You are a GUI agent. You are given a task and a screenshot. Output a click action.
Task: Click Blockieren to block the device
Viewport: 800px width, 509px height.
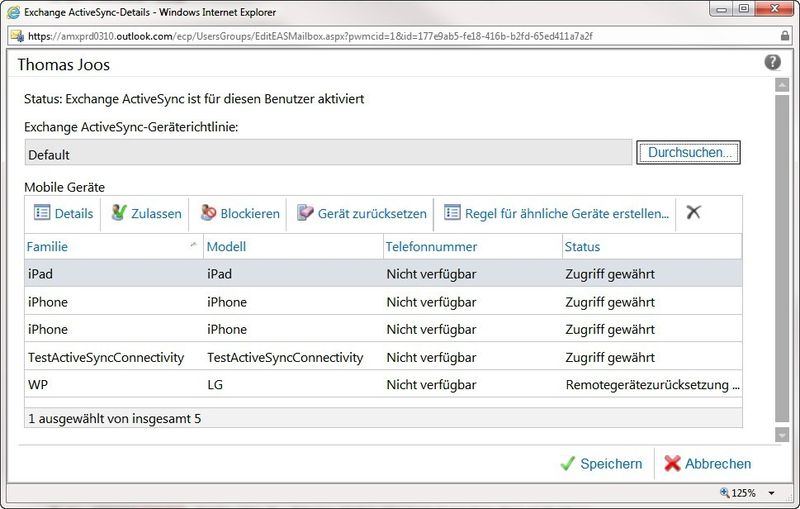point(240,213)
